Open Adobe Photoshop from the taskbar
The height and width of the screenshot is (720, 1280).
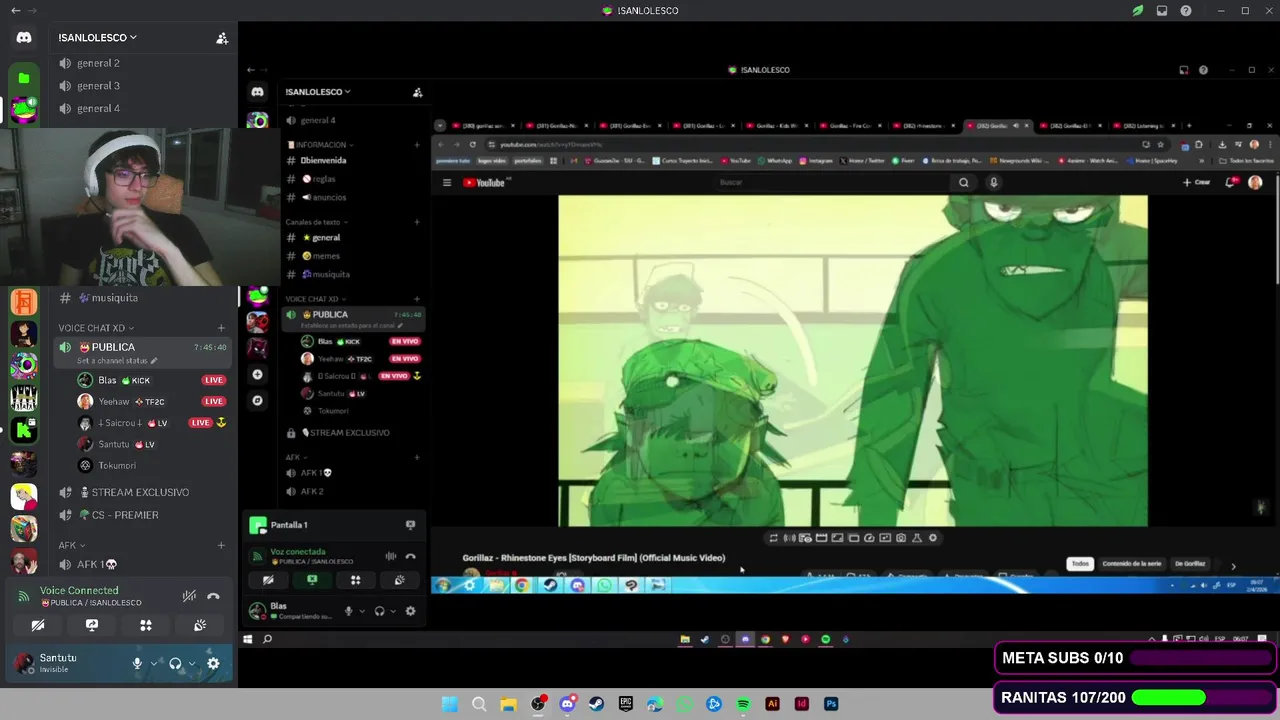(x=831, y=704)
